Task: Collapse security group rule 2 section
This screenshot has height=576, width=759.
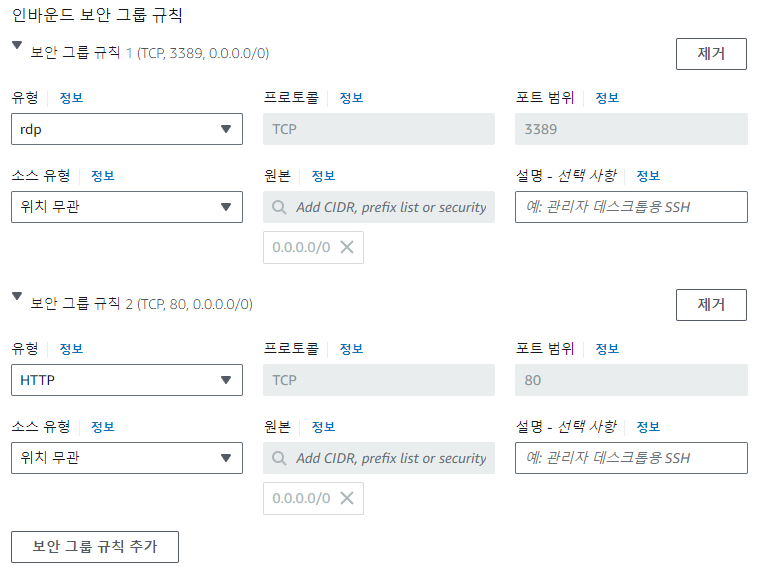Action: [17, 296]
